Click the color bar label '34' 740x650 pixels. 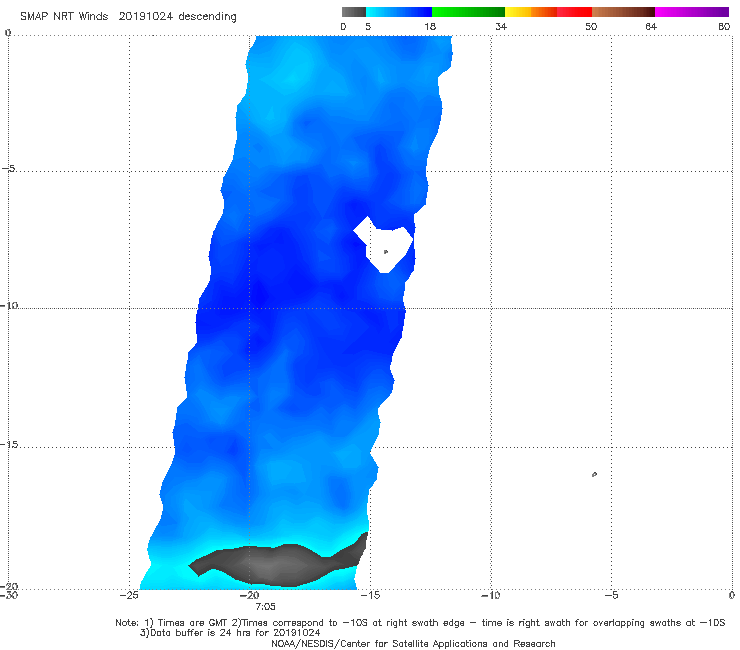click(x=501, y=27)
